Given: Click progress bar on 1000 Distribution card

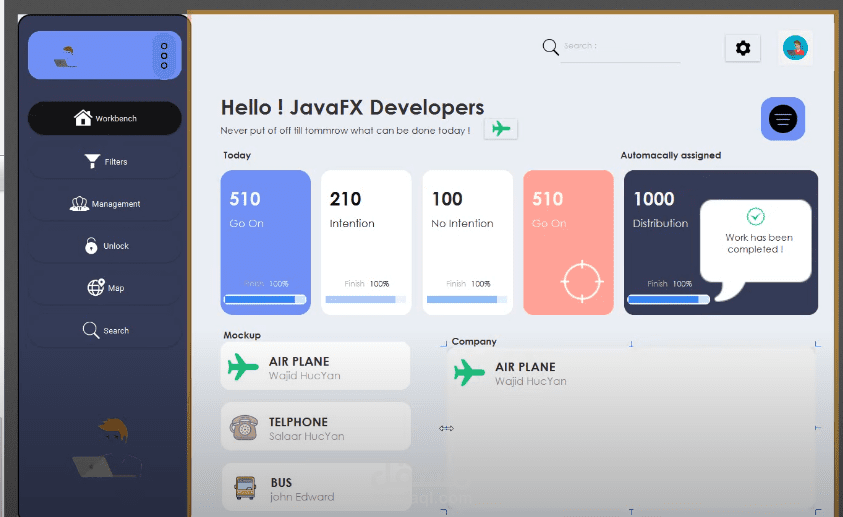Looking at the screenshot, I should [x=668, y=299].
